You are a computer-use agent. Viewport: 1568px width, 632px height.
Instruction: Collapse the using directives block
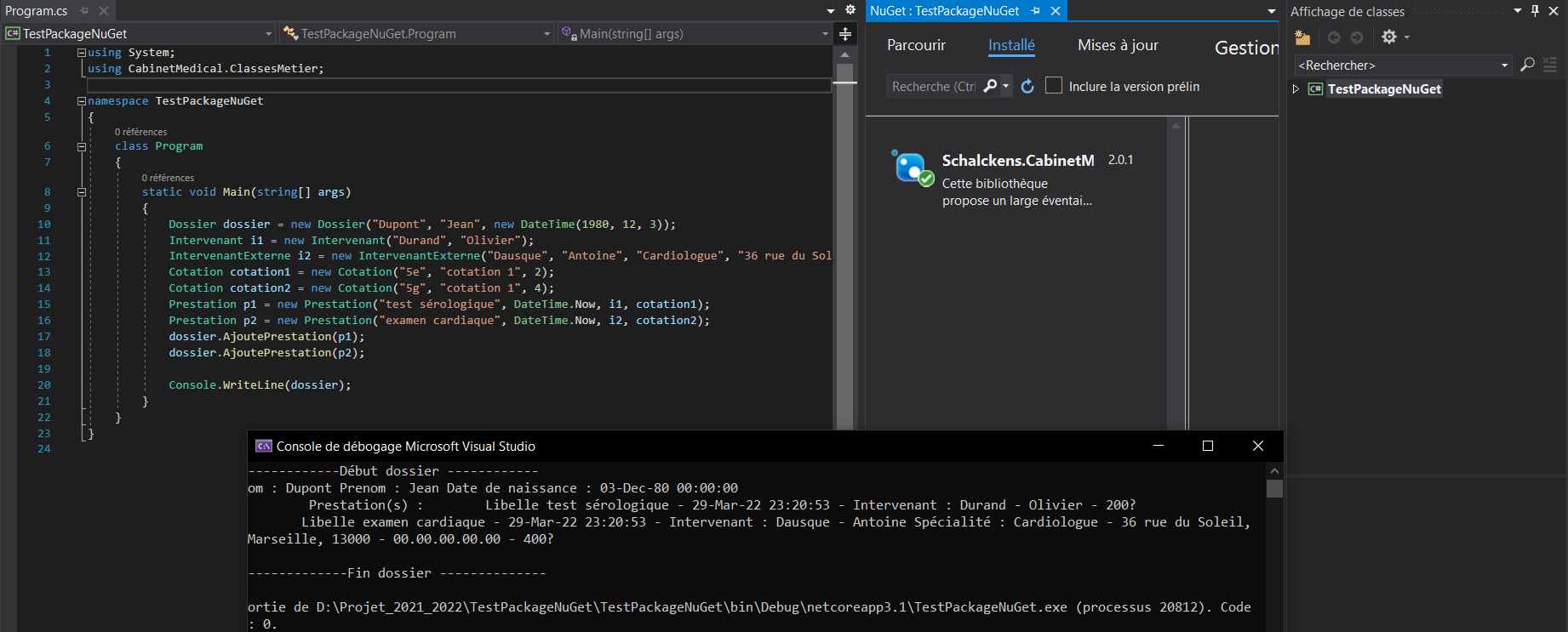pos(82,53)
